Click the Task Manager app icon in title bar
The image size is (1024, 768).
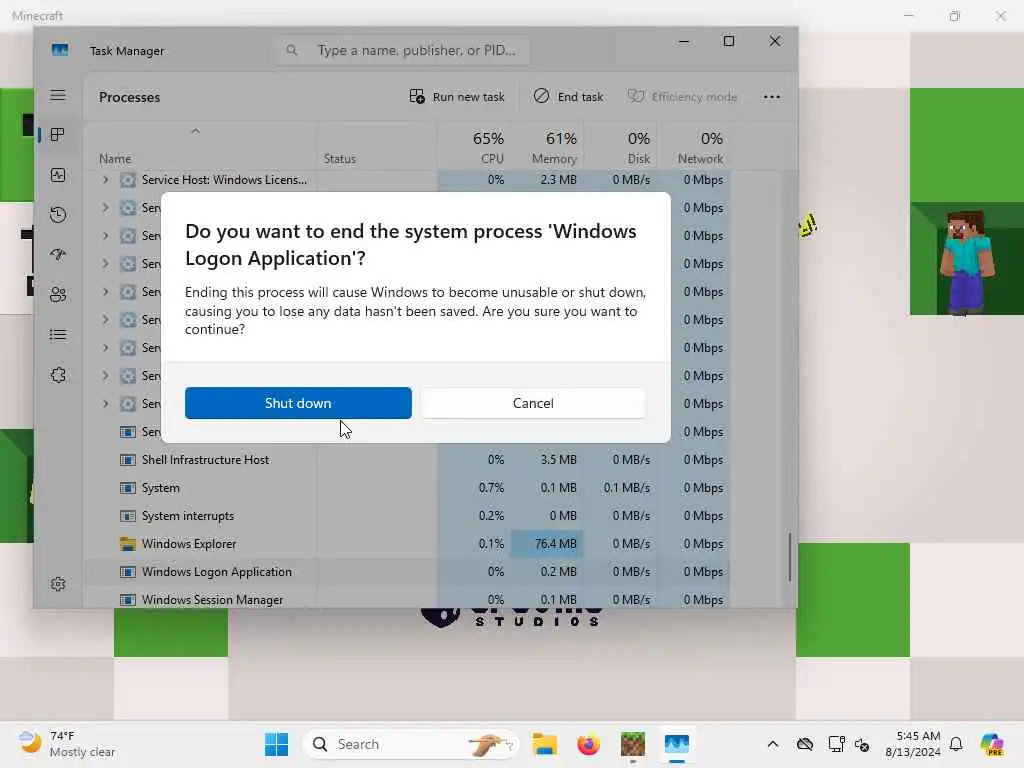click(x=60, y=50)
